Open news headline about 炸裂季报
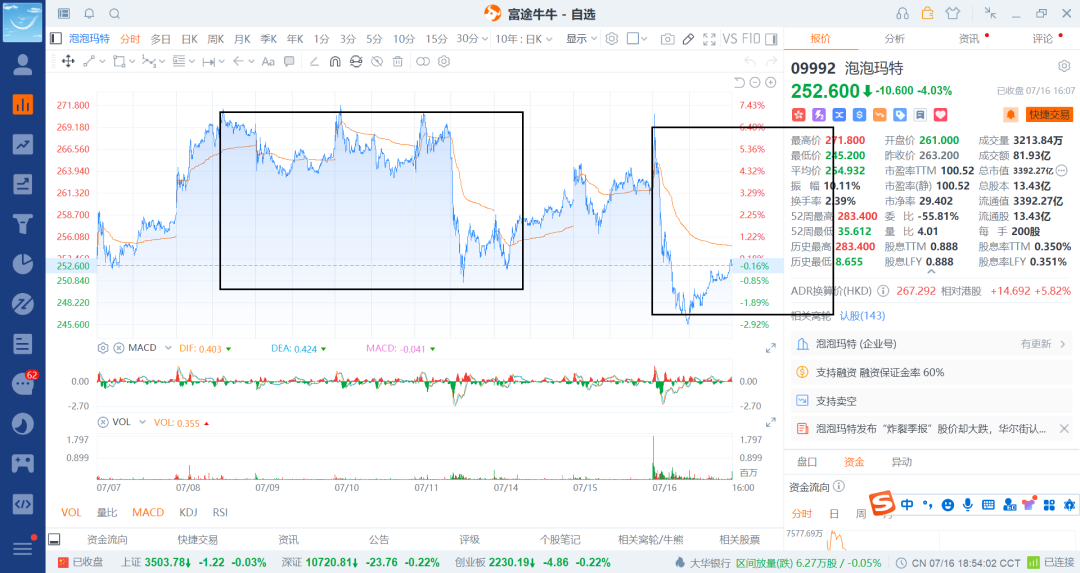This screenshot has width=1080, height=573. point(930,428)
